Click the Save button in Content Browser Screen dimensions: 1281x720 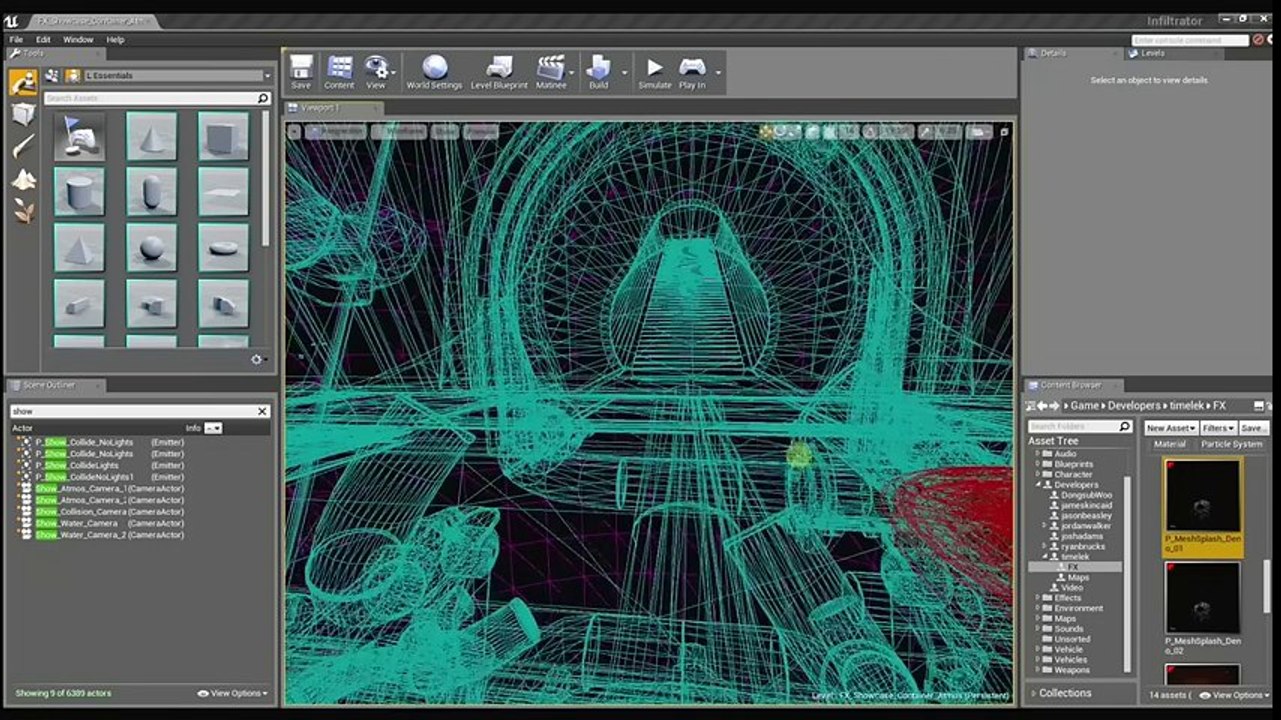coord(1253,428)
